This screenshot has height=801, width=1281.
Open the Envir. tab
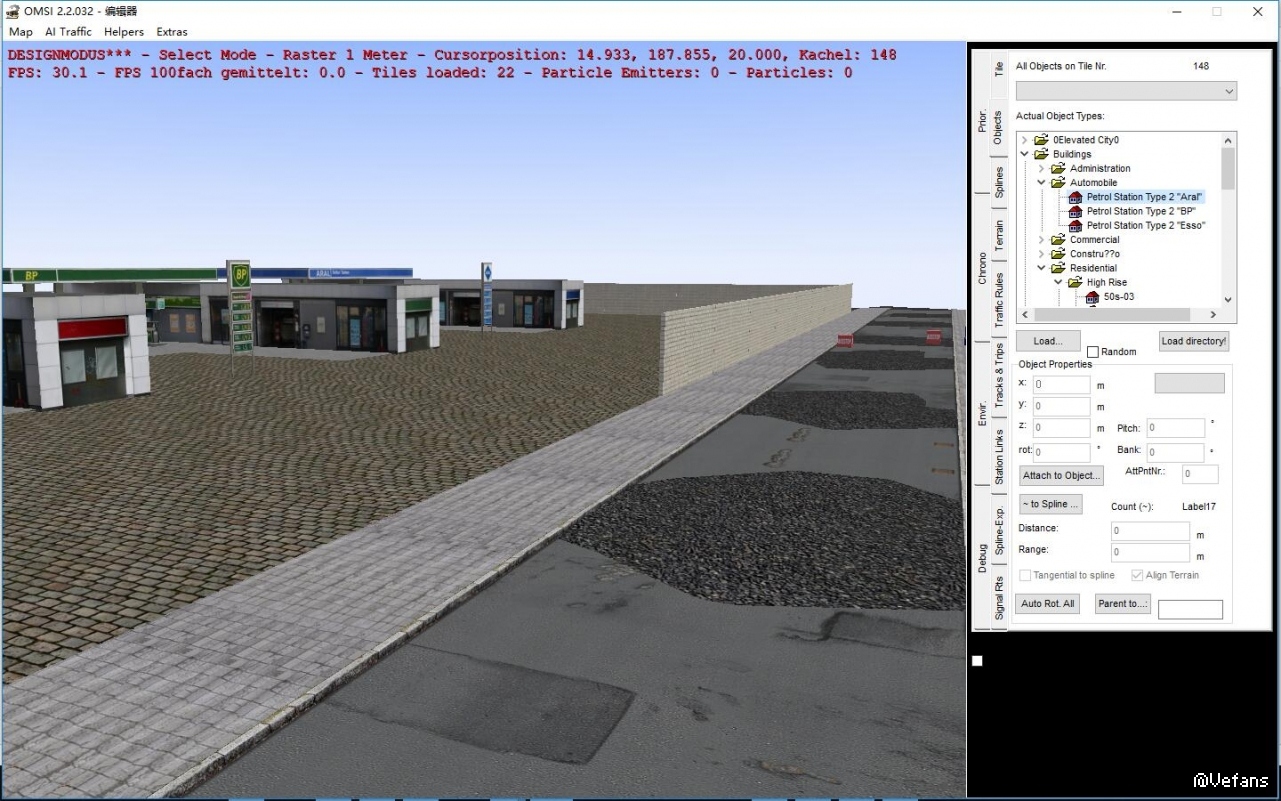[982, 413]
